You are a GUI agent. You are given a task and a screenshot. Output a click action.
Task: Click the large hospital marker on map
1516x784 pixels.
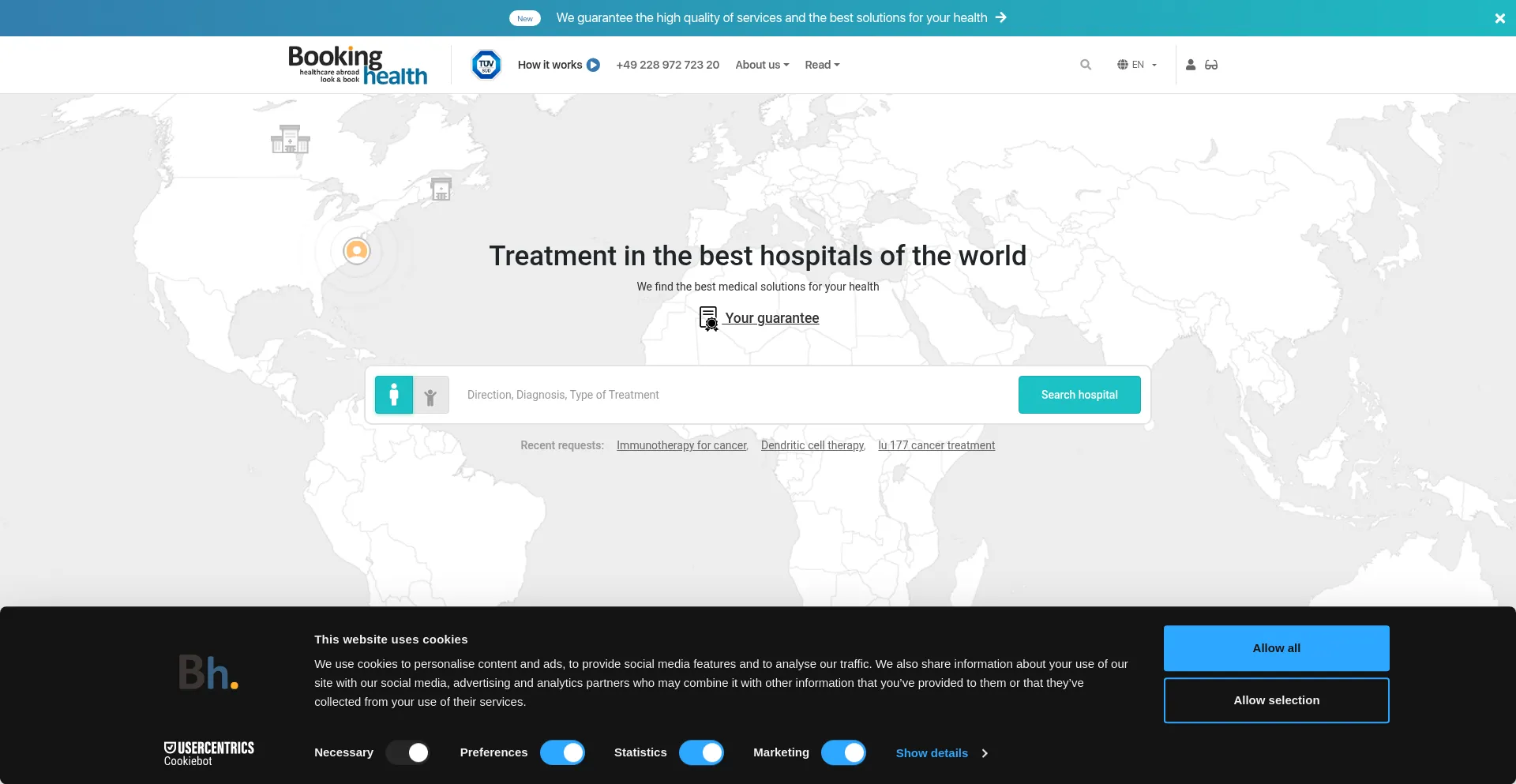[291, 139]
